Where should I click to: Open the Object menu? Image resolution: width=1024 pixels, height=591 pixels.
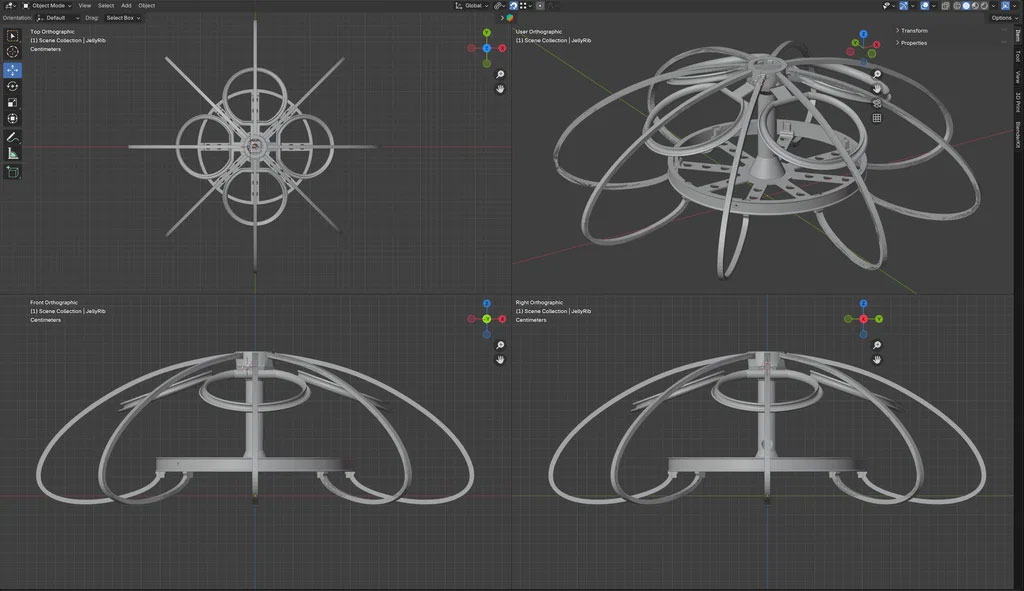[x=146, y=6]
